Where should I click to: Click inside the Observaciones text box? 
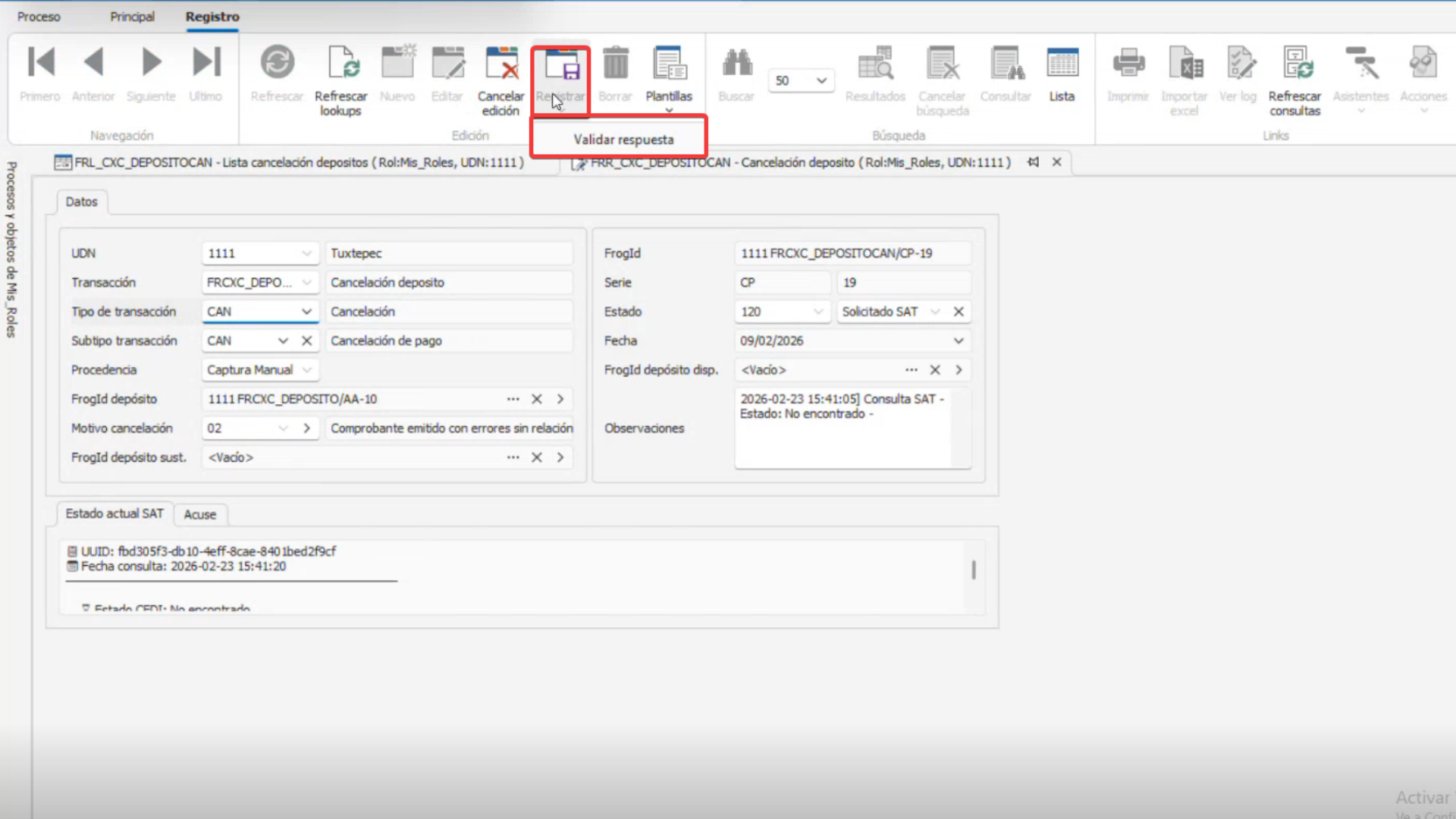click(842, 440)
